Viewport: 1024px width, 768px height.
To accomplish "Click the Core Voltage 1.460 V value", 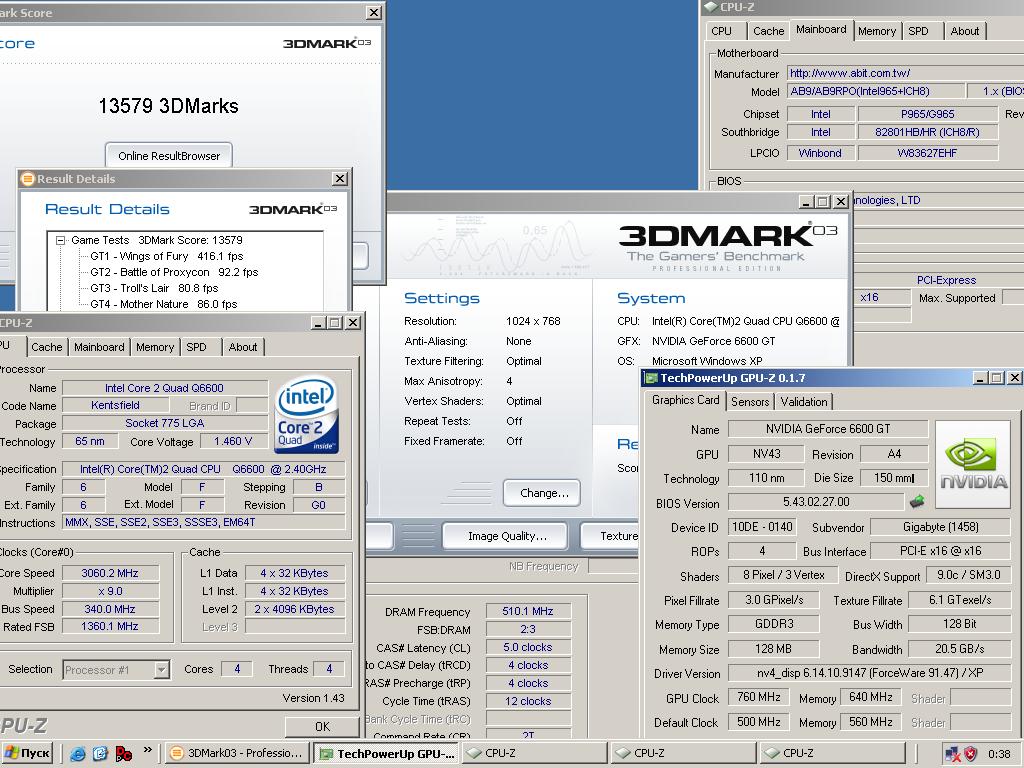I will click(232, 441).
